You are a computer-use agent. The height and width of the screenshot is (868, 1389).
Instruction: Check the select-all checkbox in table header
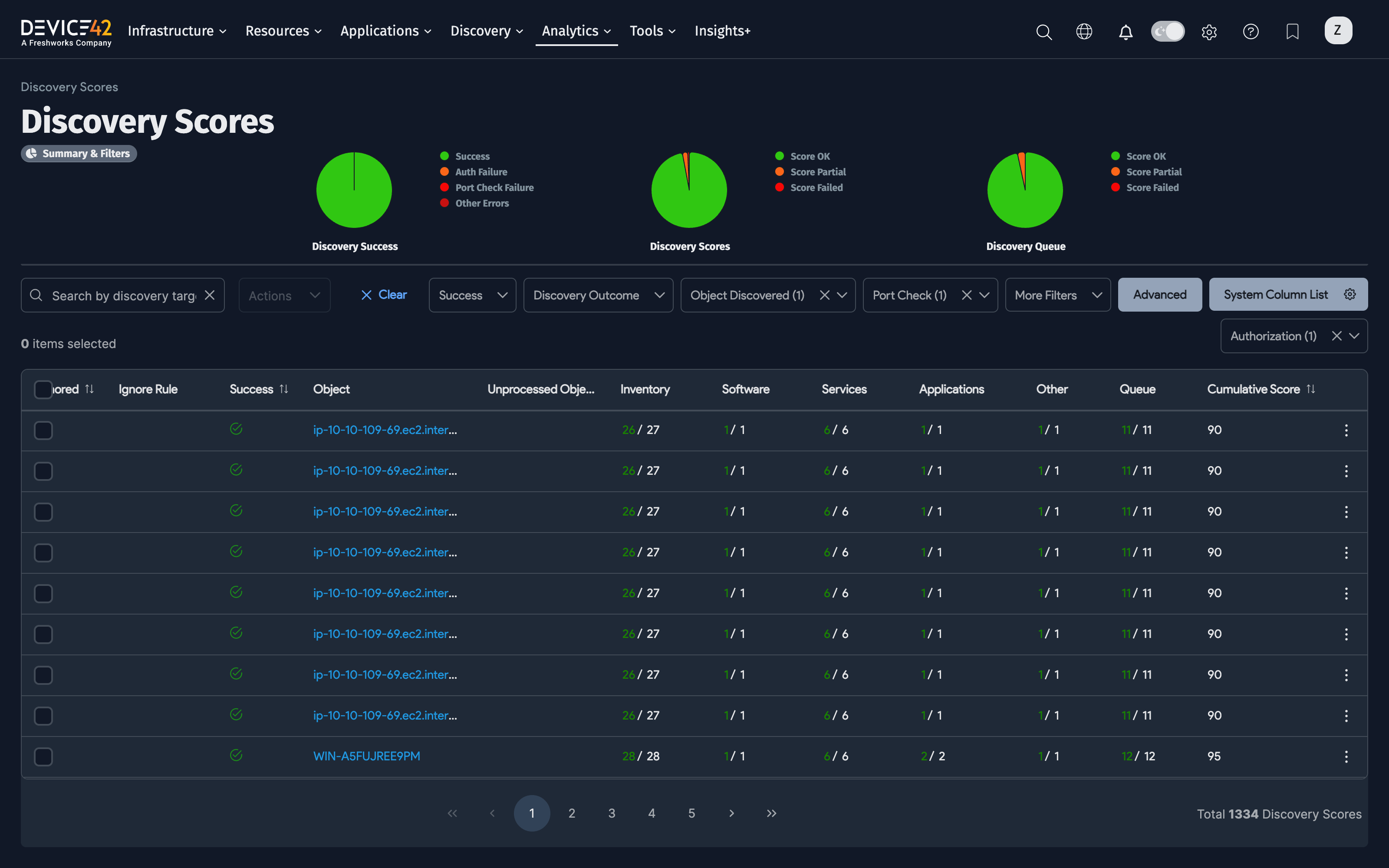[x=43, y=389]
